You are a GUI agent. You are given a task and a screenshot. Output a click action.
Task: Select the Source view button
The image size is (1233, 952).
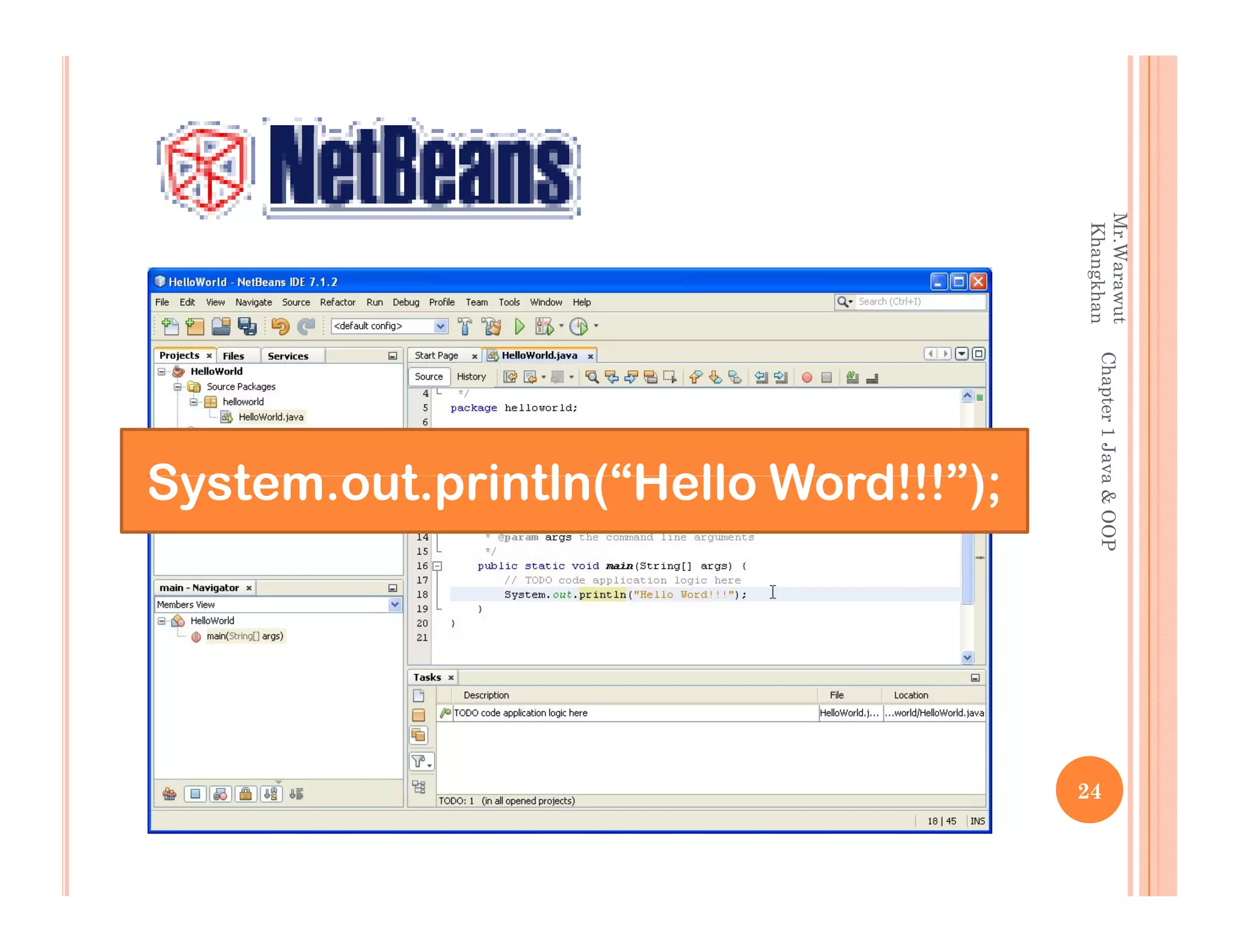429,377
